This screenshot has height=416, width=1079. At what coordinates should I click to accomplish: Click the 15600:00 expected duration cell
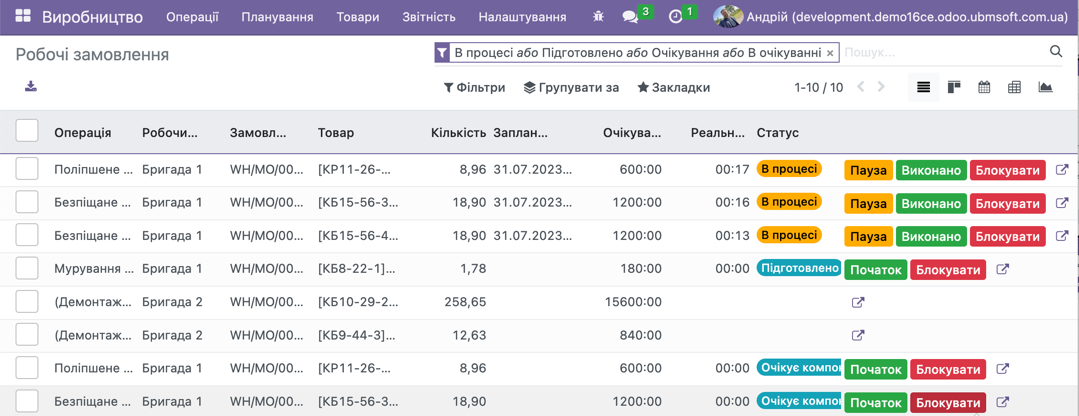633,301
